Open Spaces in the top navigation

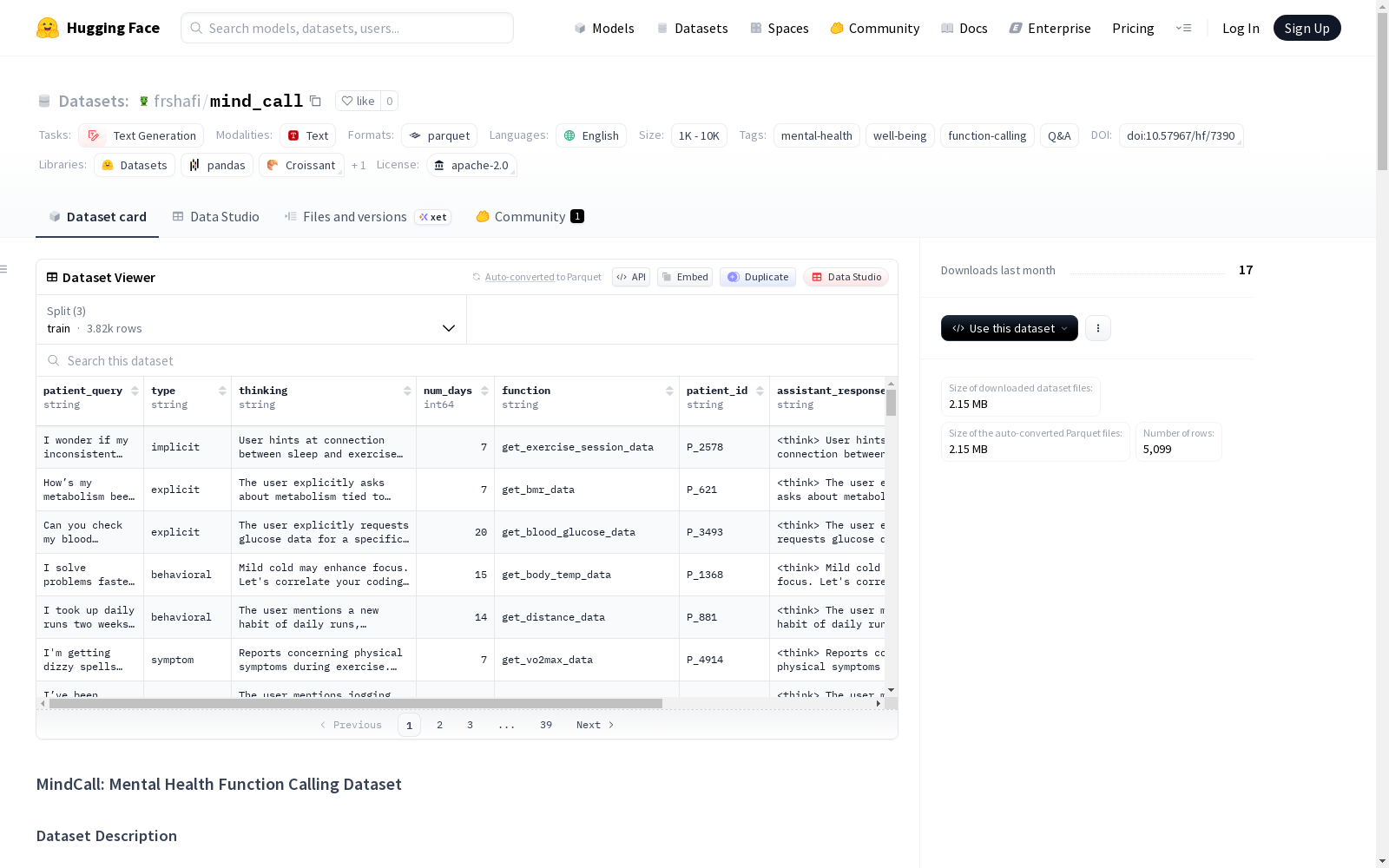[780, 28]
